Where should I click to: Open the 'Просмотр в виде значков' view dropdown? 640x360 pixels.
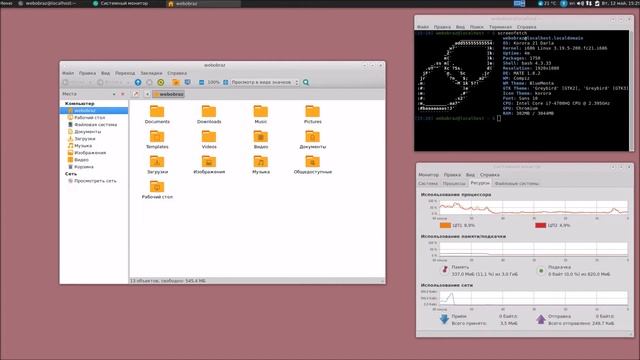pyautogui.click(x=265, y=82)
